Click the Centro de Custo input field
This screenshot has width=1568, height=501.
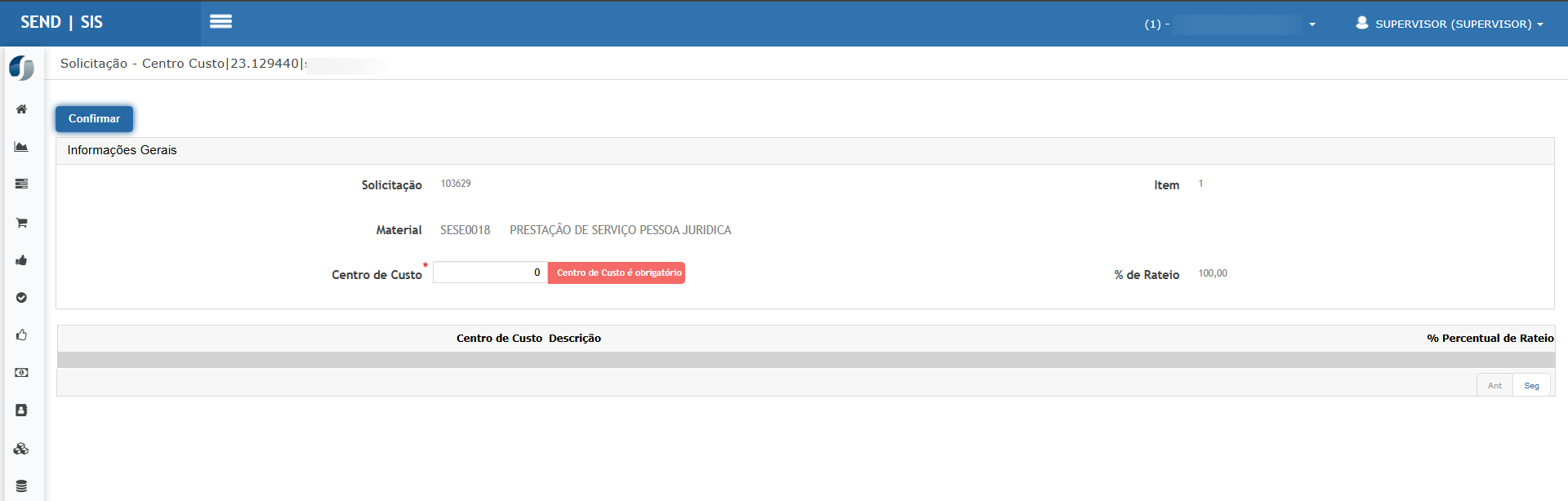coord(489,273)
